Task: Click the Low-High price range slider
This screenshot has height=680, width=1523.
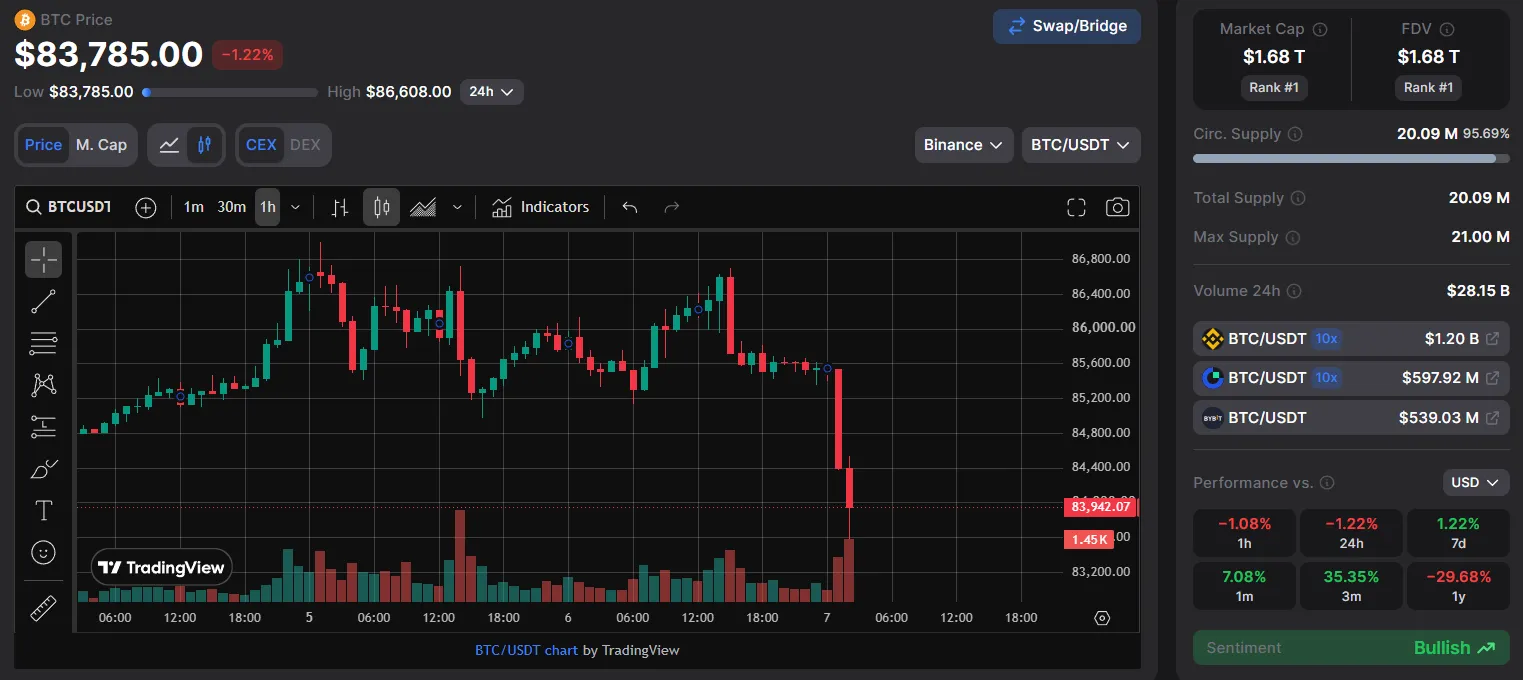Action: (x=229, y=92)
